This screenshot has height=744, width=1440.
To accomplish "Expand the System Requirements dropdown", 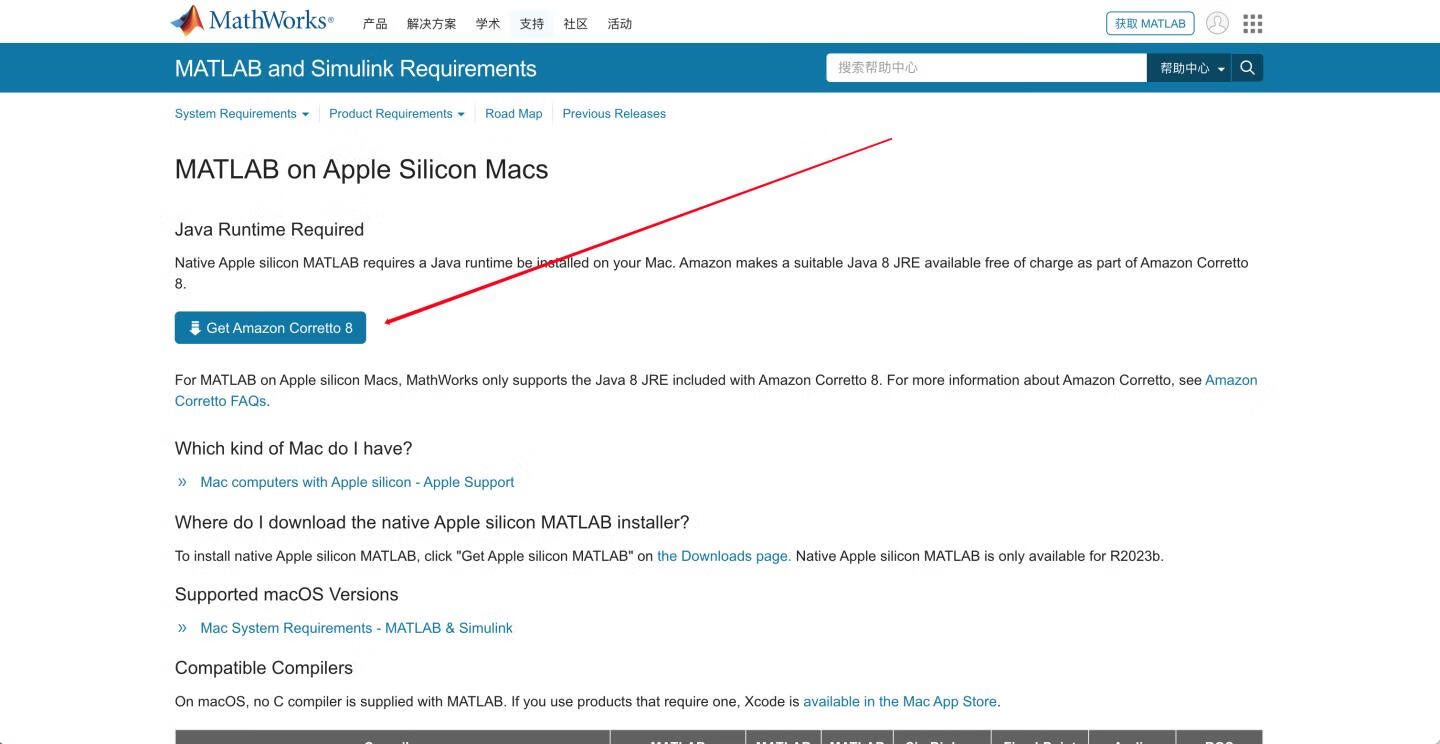I will pos(241,114).
